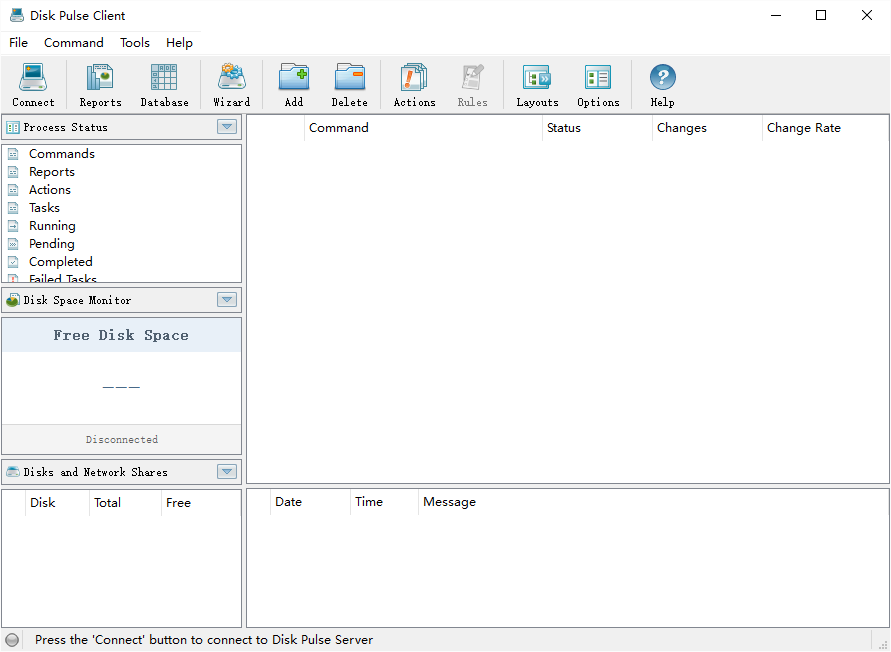Click the icon next to Pending
The width and height of the screenshot is (891, 652).
coord(13,244)
